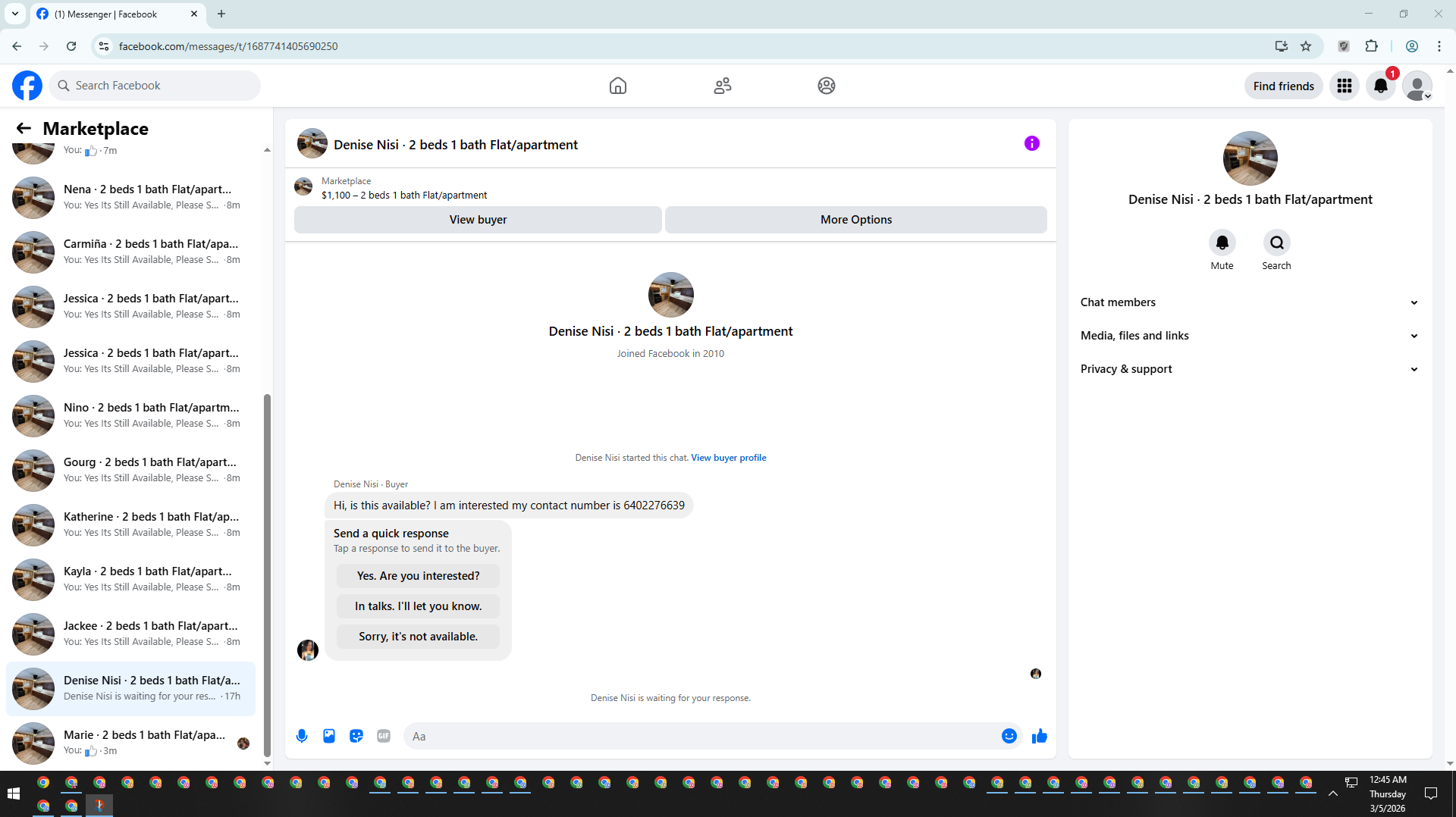The image size is (1456, 817).
Task: Open the listing thumbnail beside $1,100 listing
Action: coord(303,186)
